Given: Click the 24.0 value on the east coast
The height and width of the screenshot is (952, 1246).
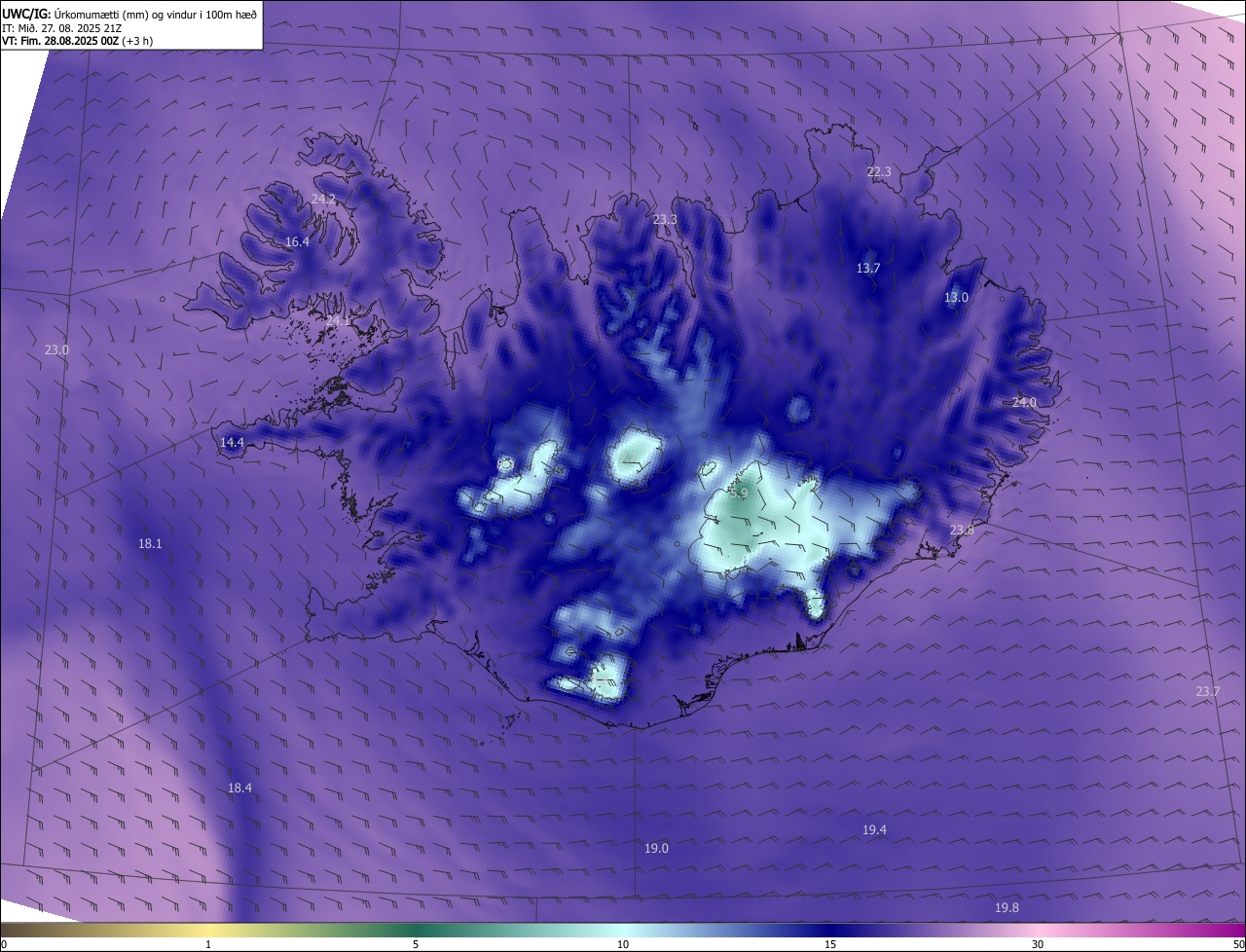Looking at the screenshot, I should coord(1024,402).
